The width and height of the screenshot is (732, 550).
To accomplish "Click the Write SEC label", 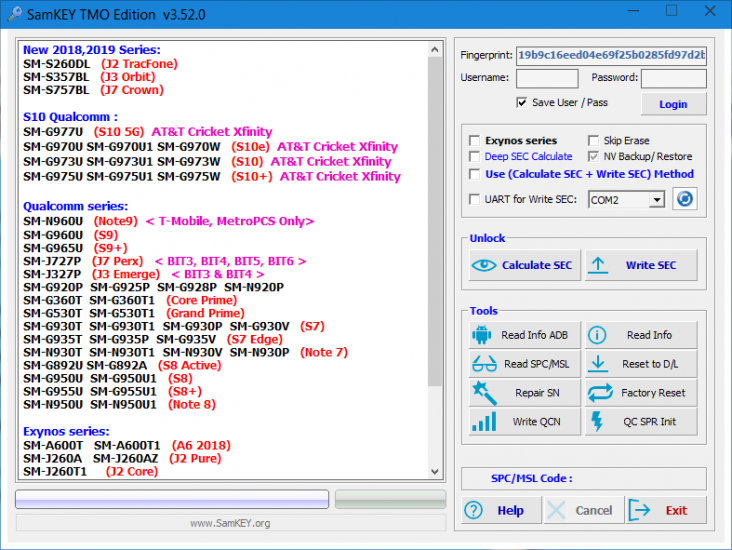I will coord(651,265).
